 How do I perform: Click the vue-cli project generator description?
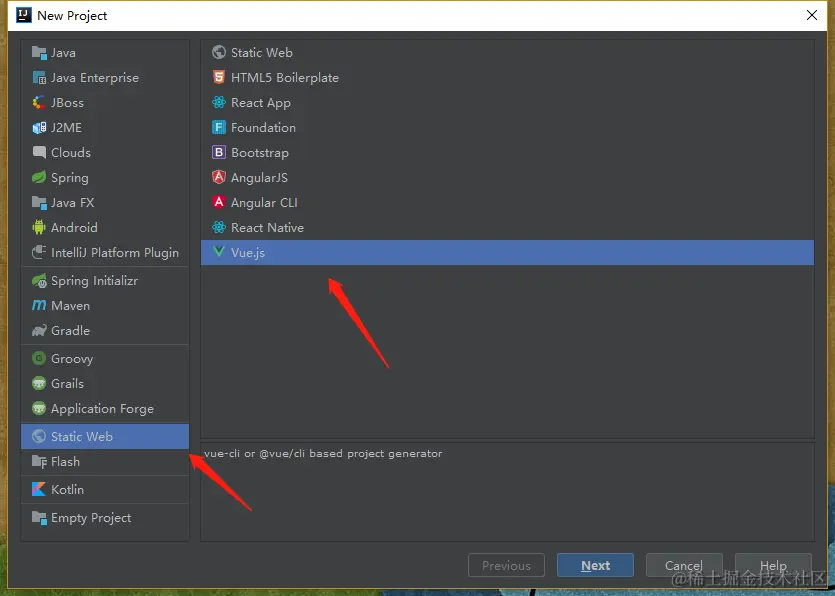coord(323,454)
